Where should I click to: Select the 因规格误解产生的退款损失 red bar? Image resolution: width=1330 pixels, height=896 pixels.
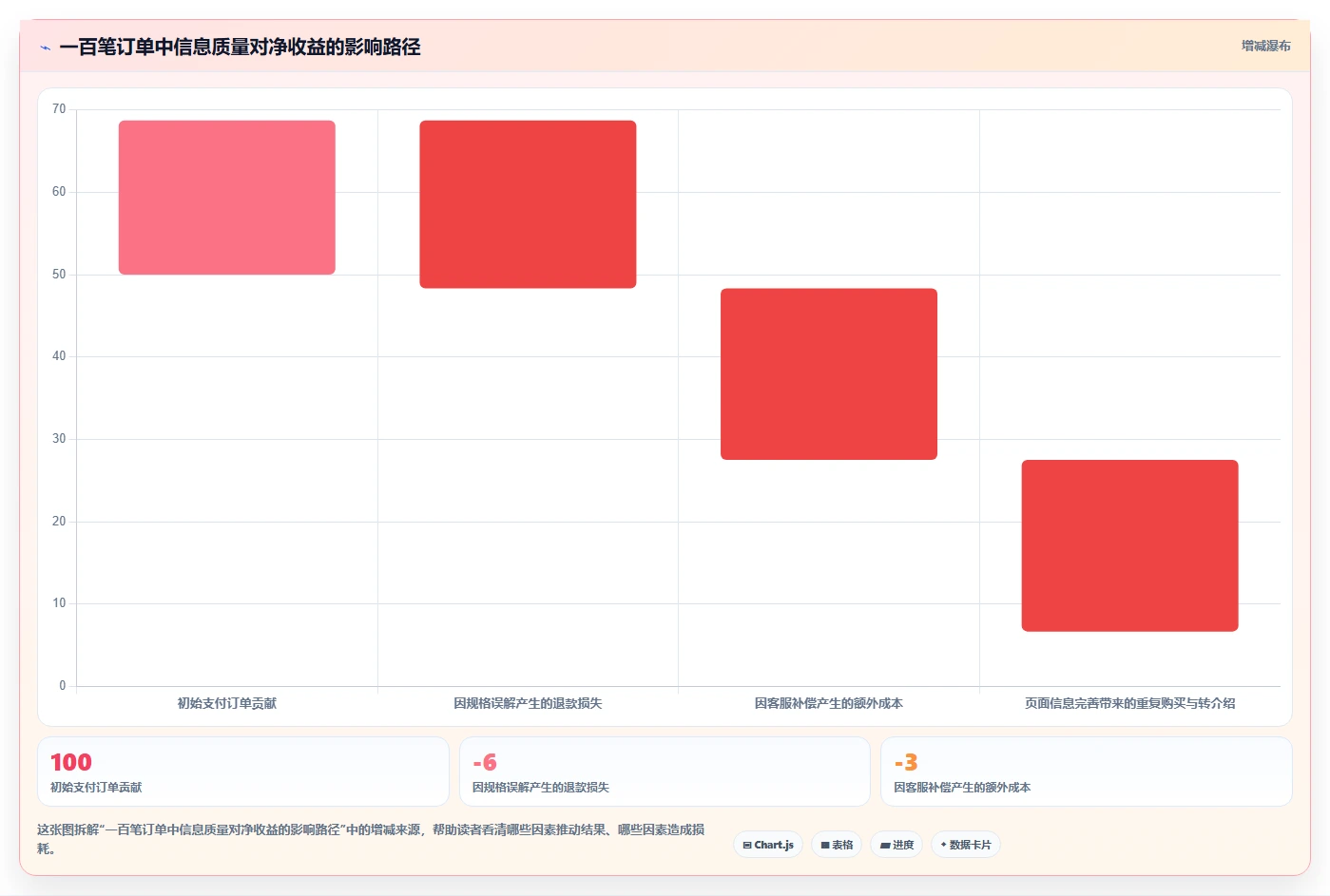tap(528, 204)
